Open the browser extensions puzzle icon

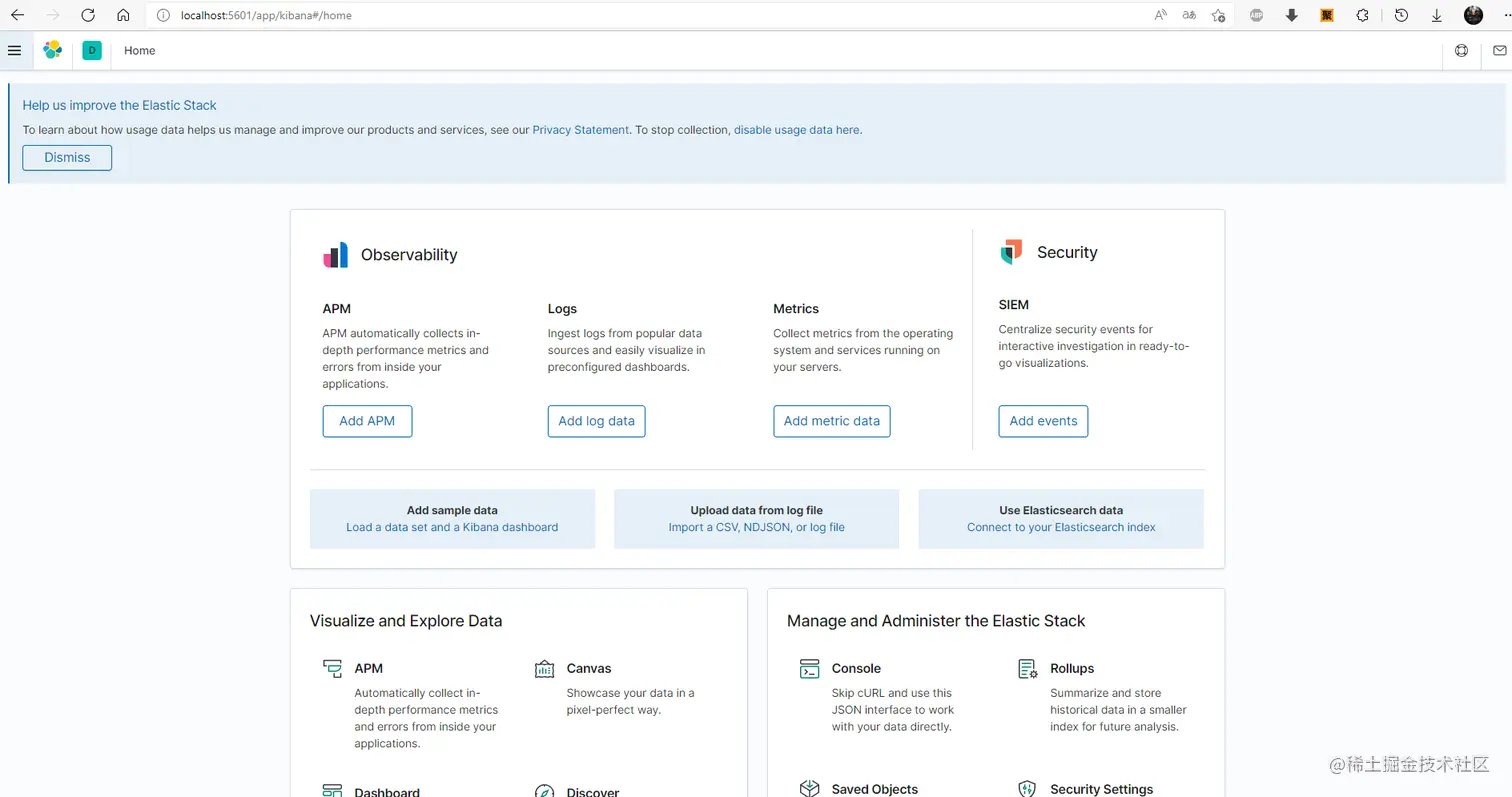(1362, 15)
